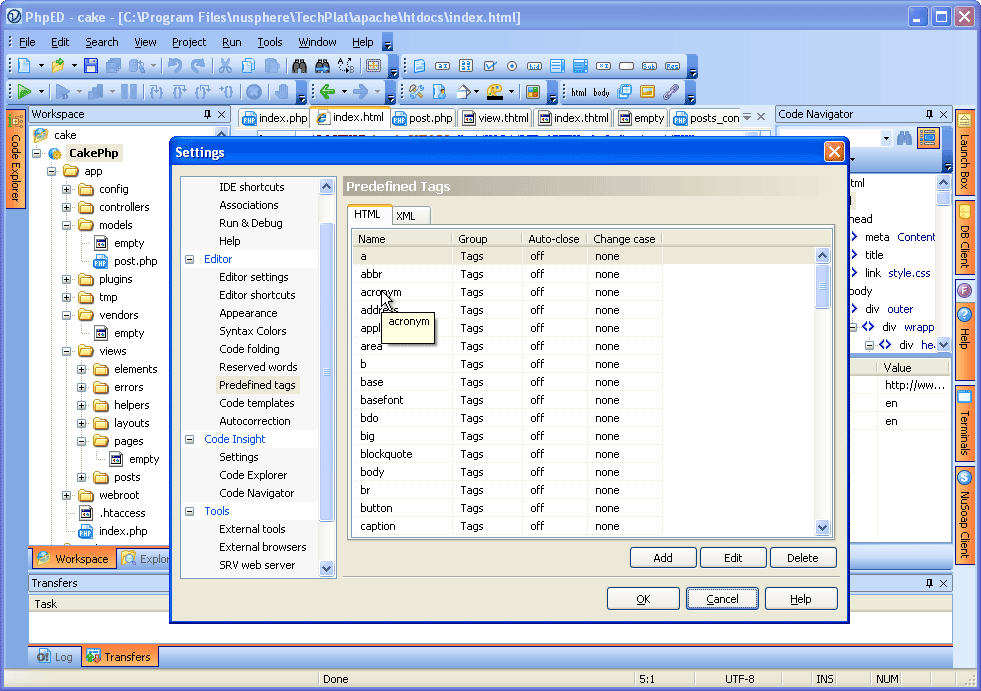Click the Copy icon in the toolbar
Screen dimensions: 981x691
coord(248,65)
